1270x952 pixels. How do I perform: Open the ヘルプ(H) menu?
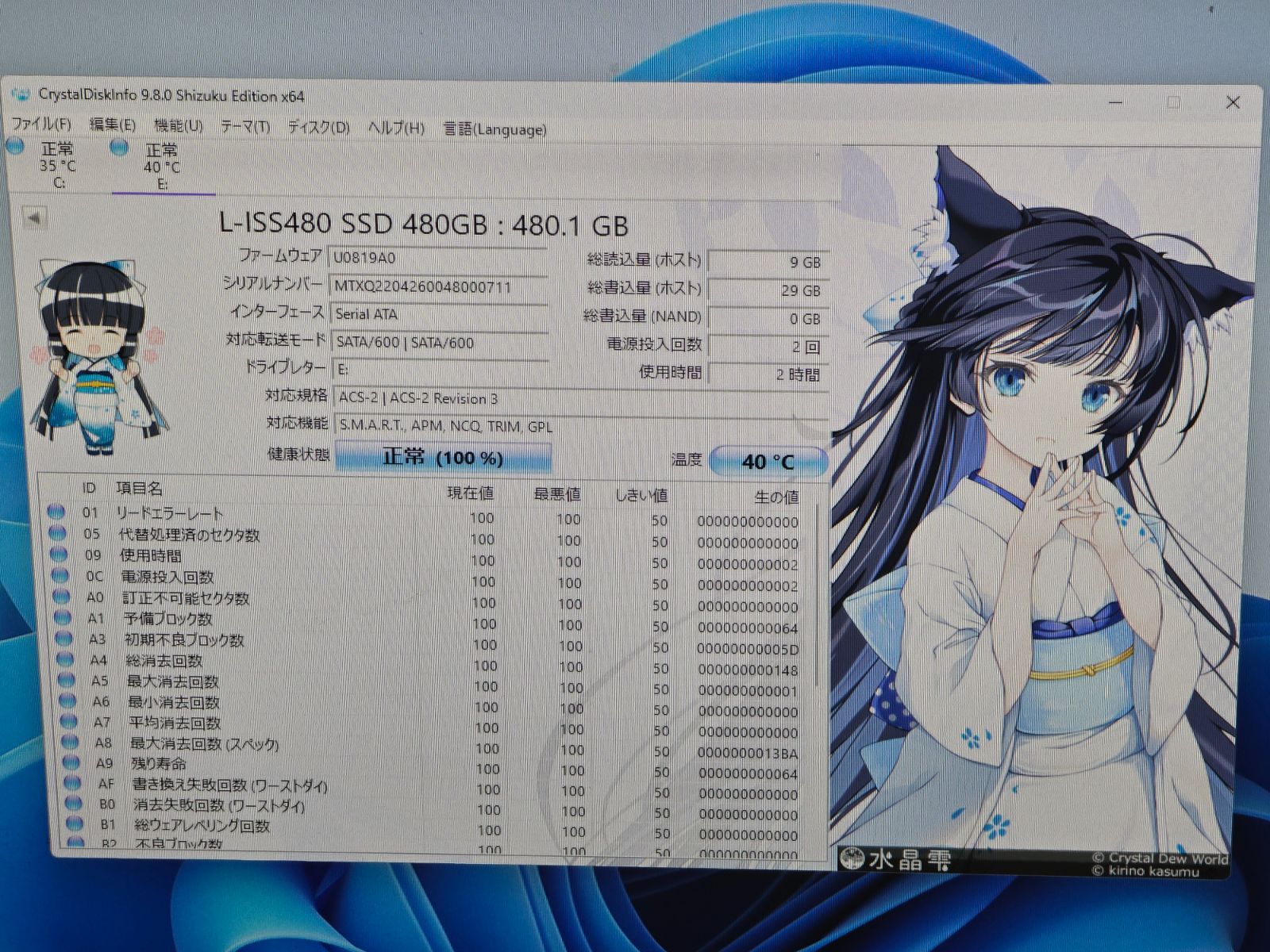click(x=396, y=128)
